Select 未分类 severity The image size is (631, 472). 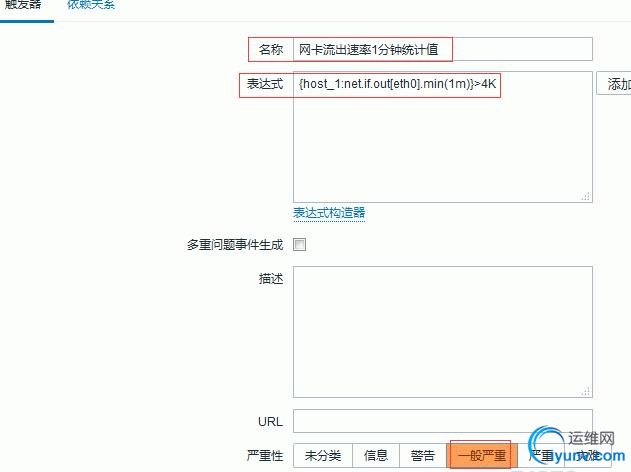point(323,456)
